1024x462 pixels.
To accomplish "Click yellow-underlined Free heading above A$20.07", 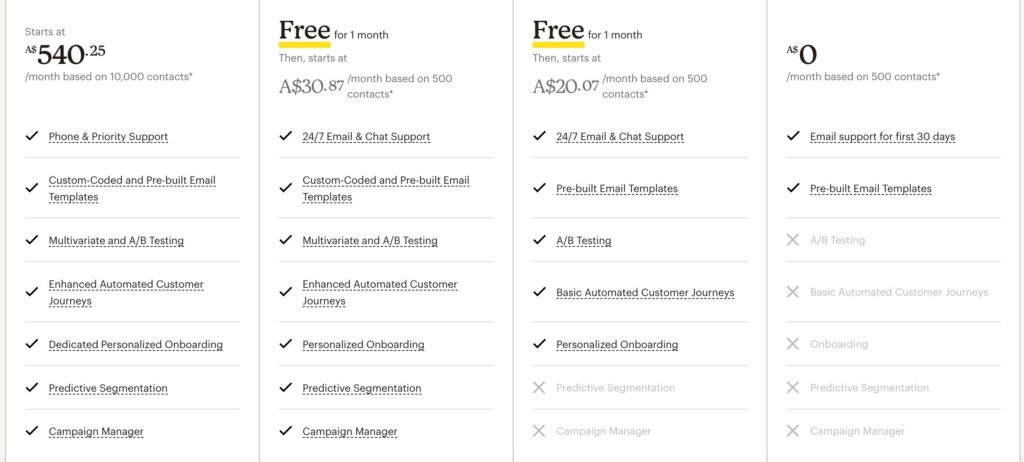I will 558,31.
